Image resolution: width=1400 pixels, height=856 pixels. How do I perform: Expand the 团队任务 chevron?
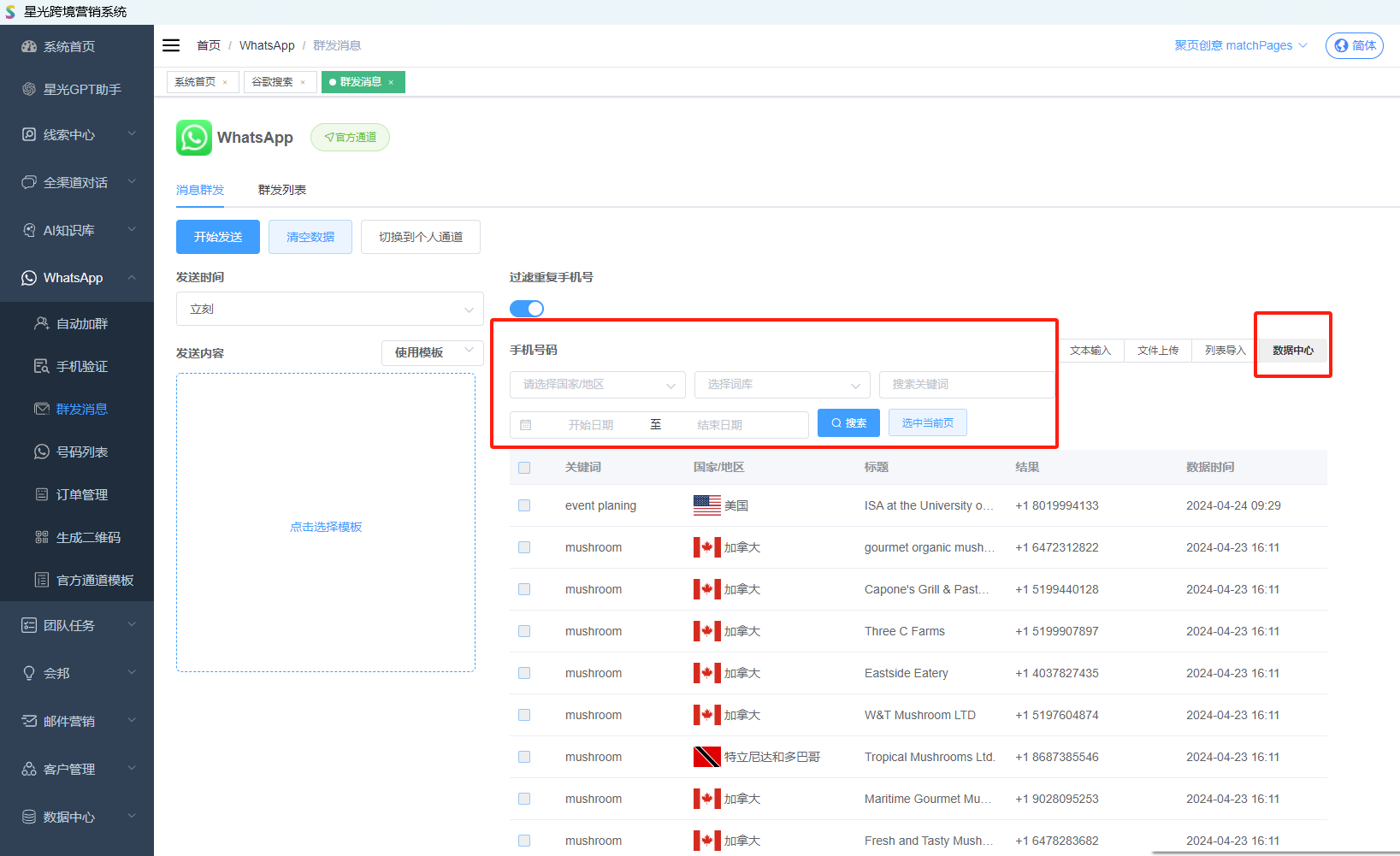pos(132,624)
